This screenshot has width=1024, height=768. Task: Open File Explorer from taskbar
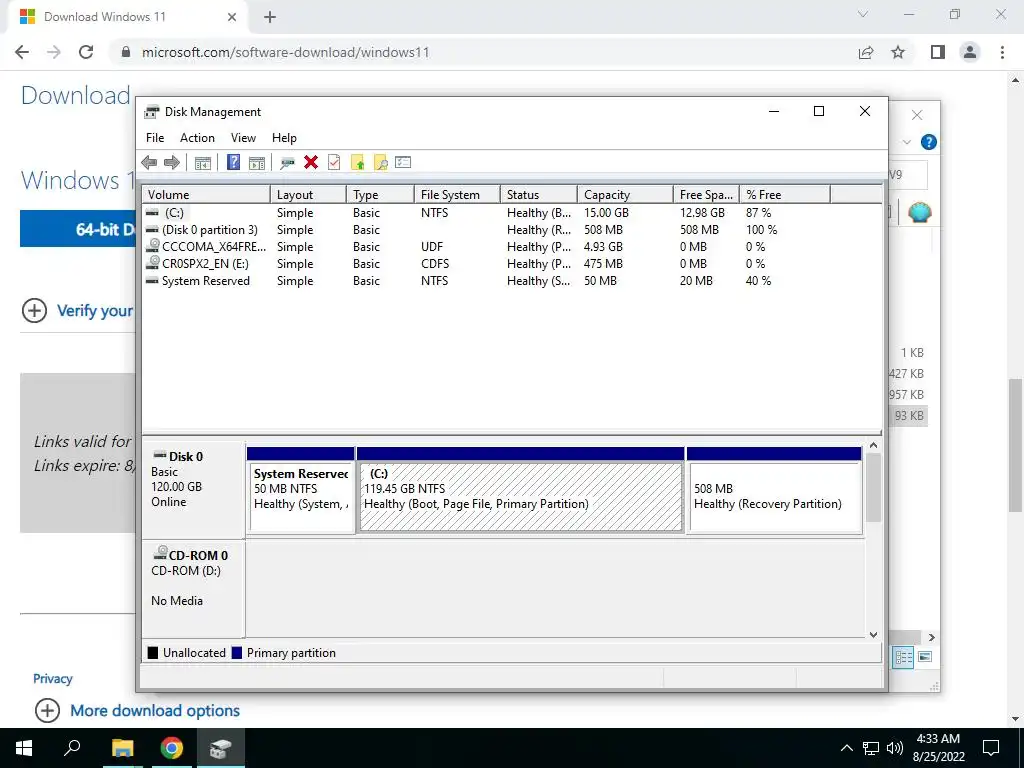click(x=122, y=748)
